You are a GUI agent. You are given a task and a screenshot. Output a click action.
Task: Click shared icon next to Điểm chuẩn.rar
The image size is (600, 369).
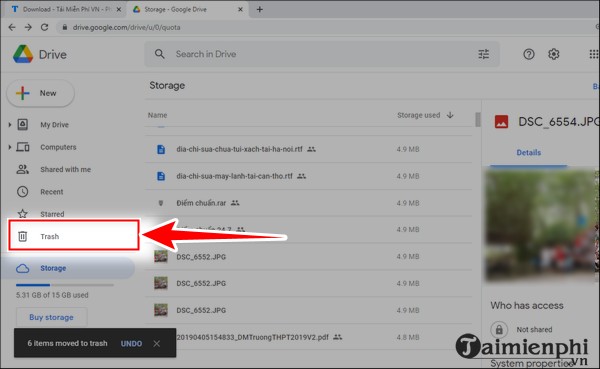[x=235, y=203]
